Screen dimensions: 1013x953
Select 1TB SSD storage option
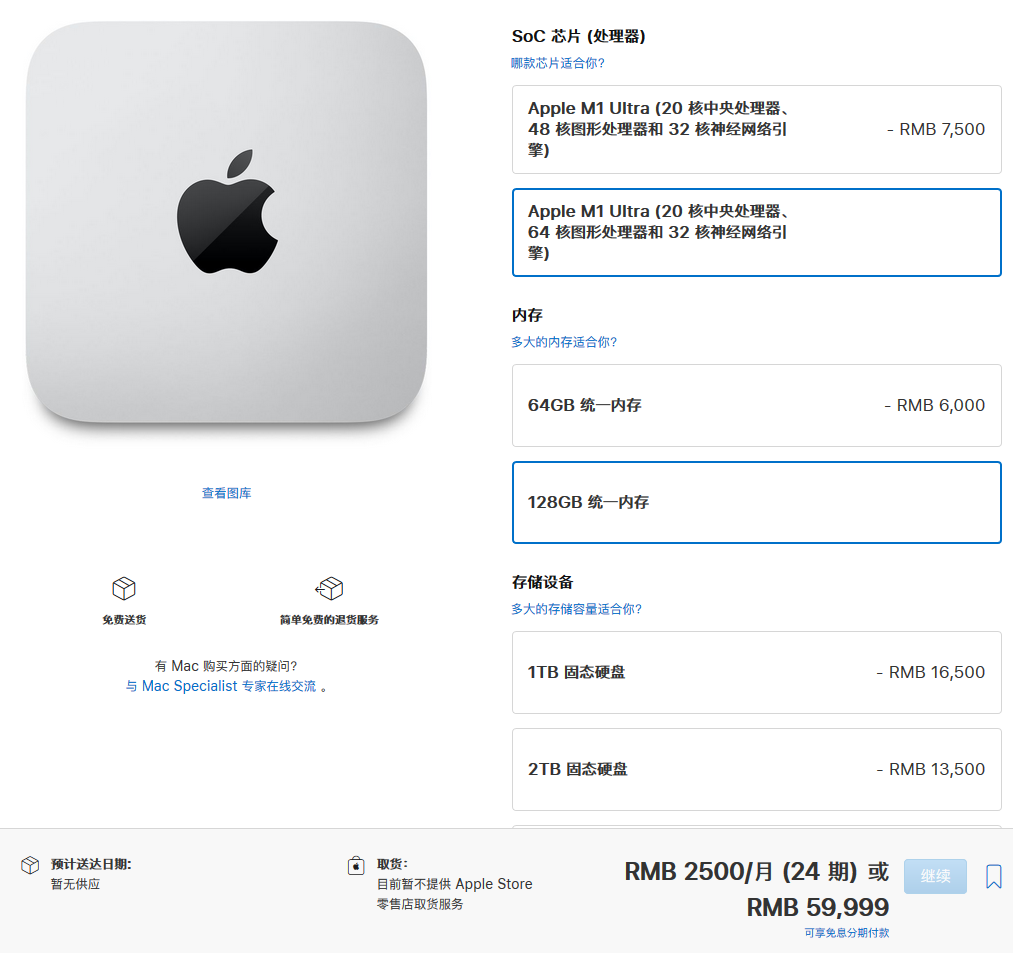[757, 672]
